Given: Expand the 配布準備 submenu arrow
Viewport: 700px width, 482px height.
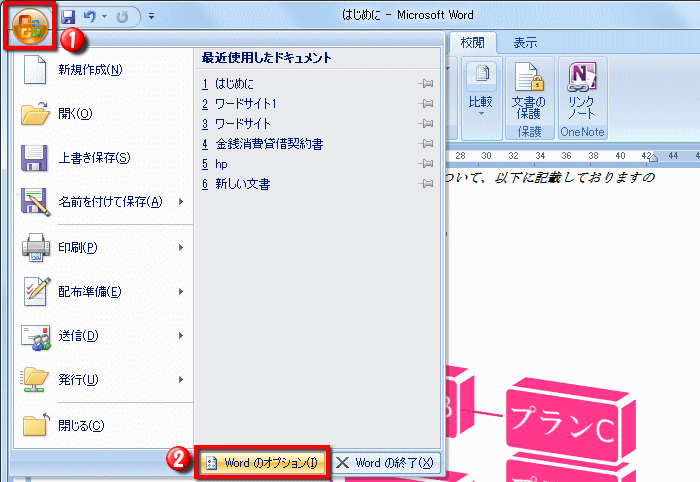Looking at the screenshot, I should pyautogui.click(x=181, y=291).
